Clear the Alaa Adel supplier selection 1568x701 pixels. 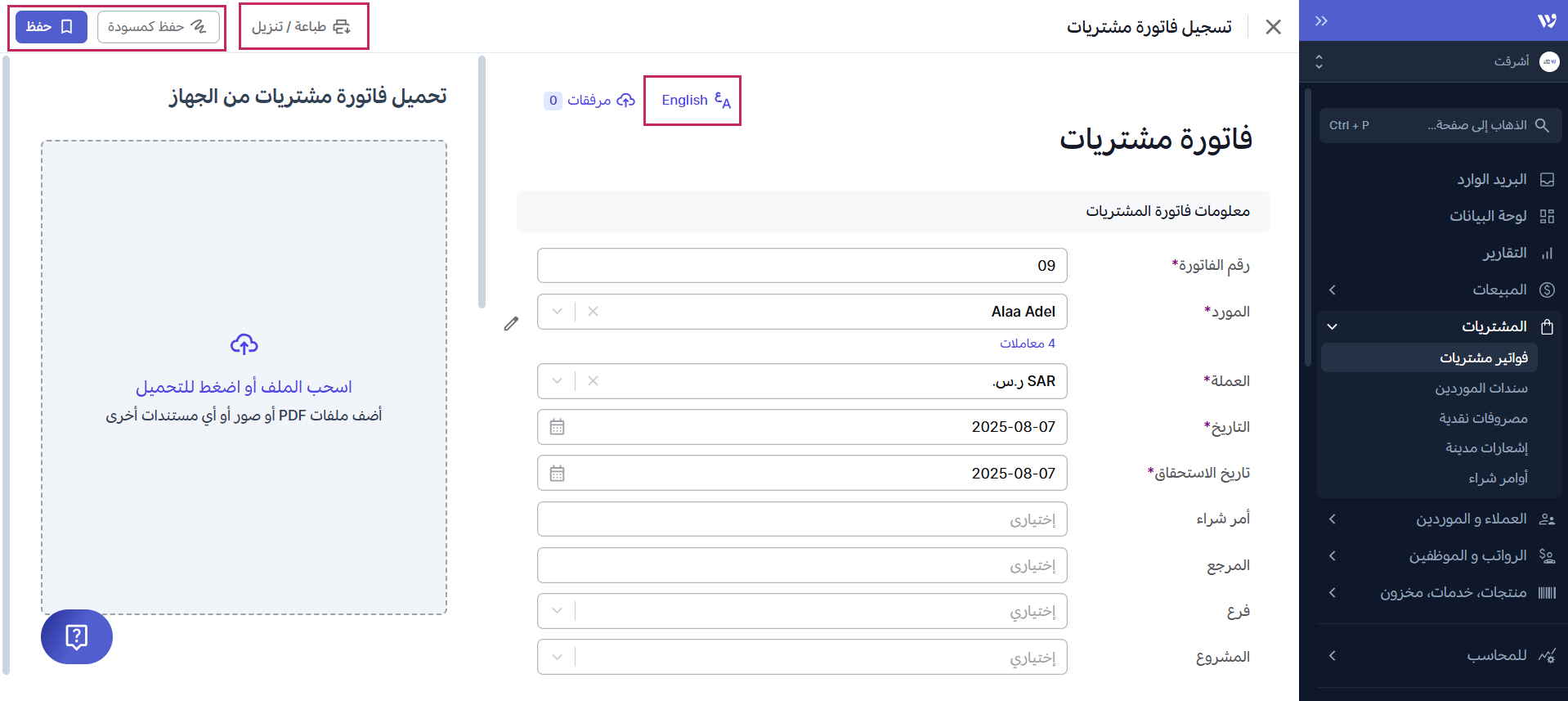(594, 312)
